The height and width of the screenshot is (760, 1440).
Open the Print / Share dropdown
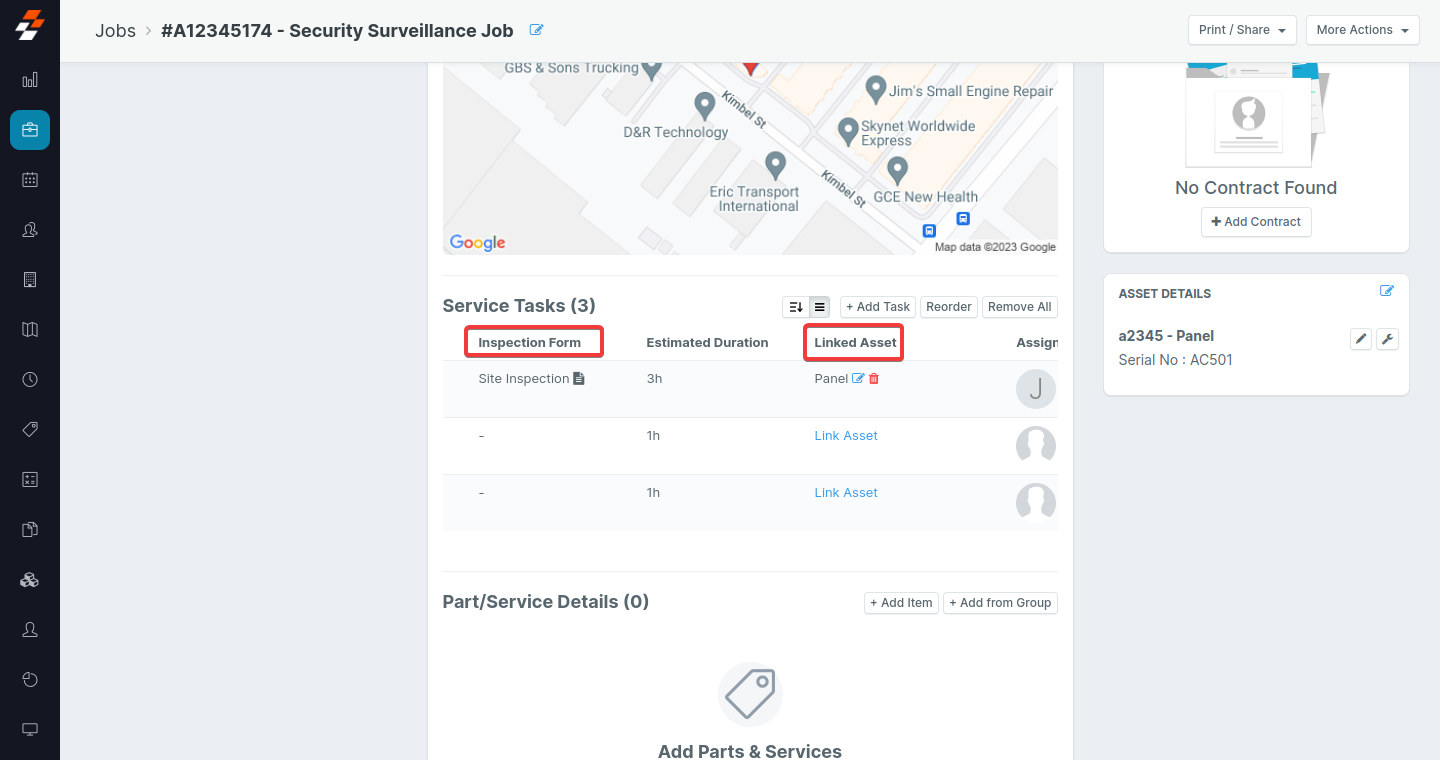coord(1242,30)
